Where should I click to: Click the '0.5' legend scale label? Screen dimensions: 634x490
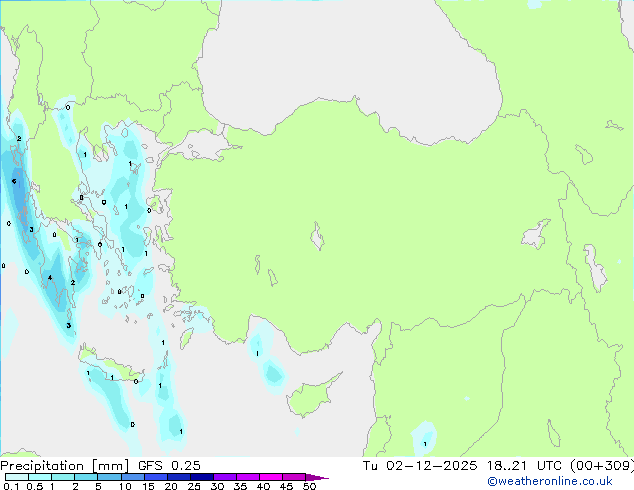35,486
